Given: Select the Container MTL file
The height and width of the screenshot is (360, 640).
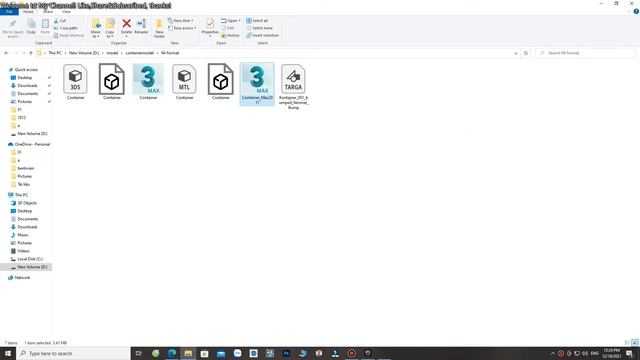Looking at the screenshot, I should point(184,82).
